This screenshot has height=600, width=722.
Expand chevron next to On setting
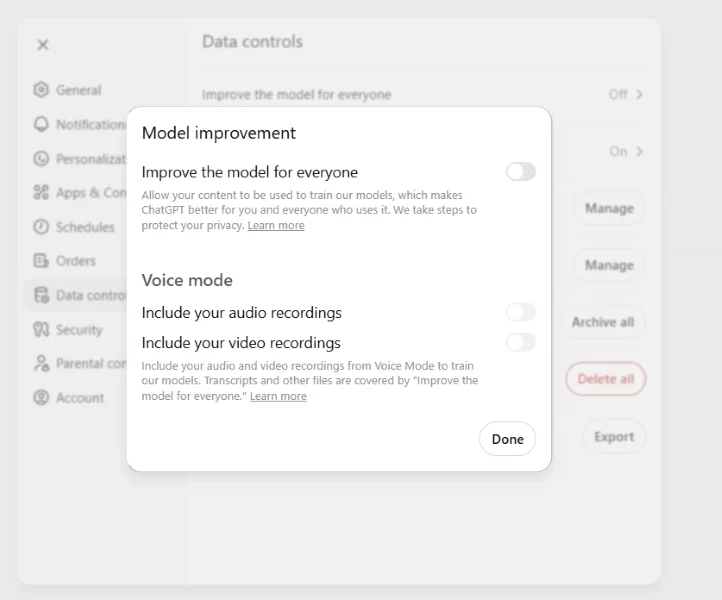(639, 151)
